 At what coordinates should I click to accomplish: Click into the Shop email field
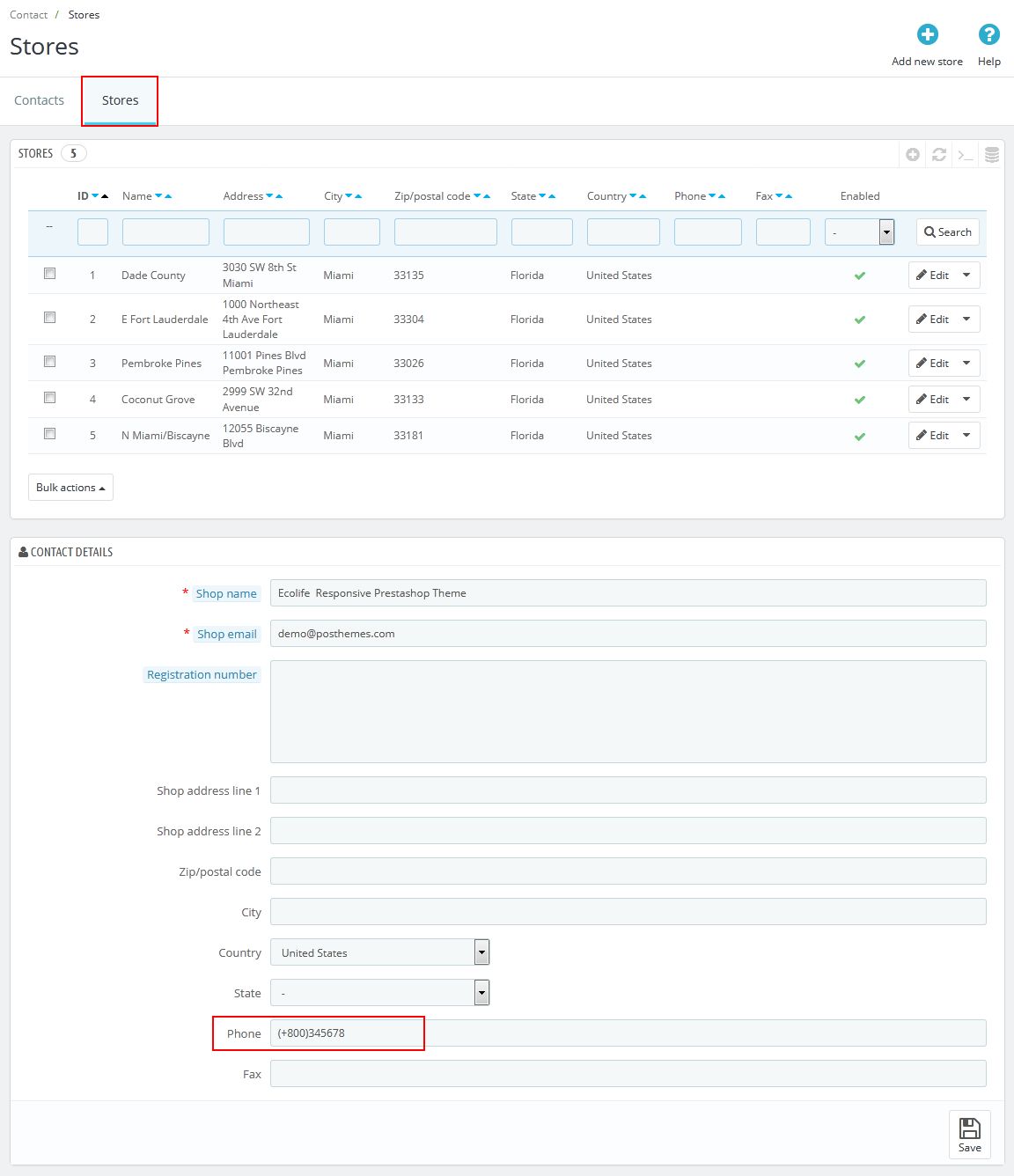tap(628, 634)
